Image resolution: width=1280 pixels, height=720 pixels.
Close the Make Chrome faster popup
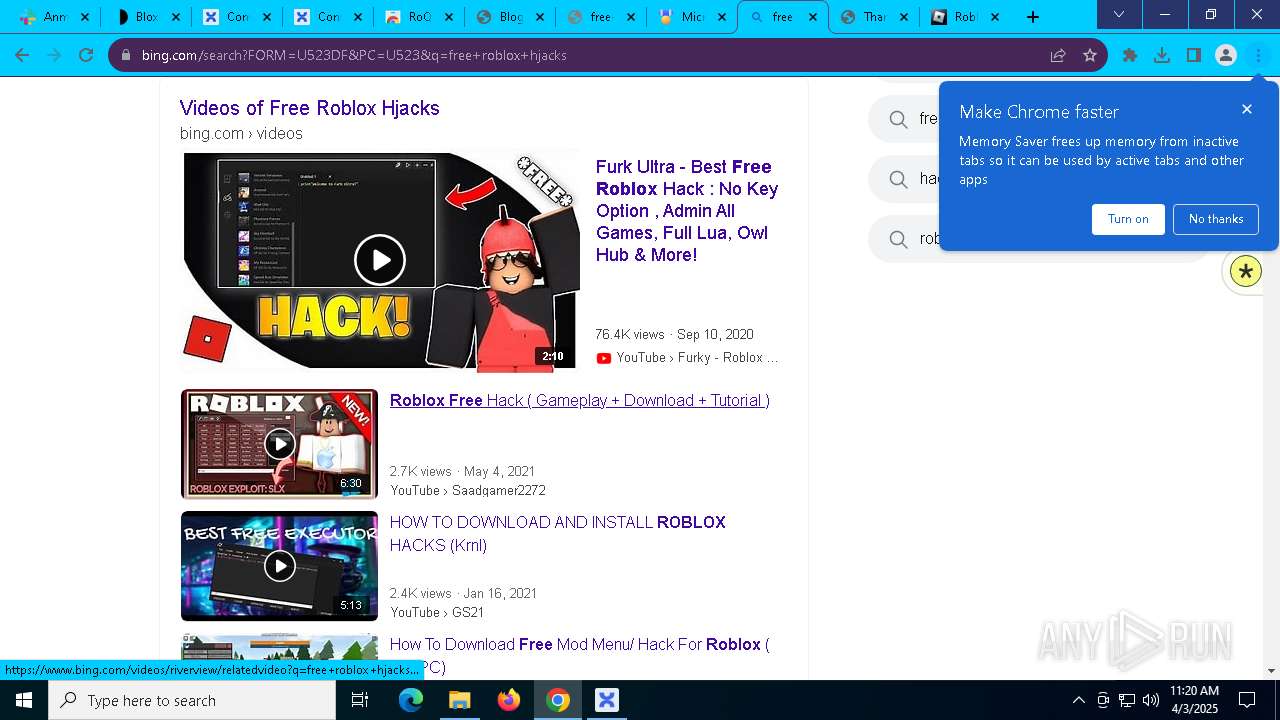point(1247,109)
